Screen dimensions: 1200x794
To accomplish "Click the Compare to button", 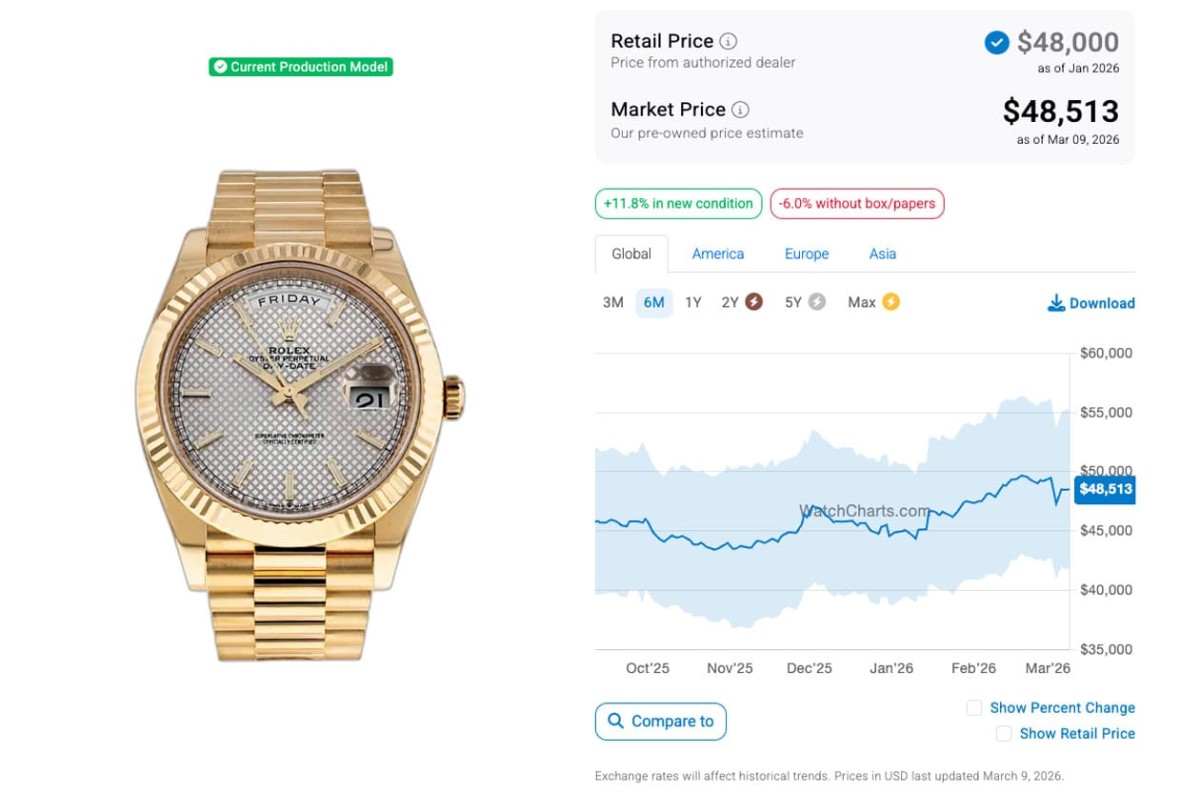I will click(661, 721).
